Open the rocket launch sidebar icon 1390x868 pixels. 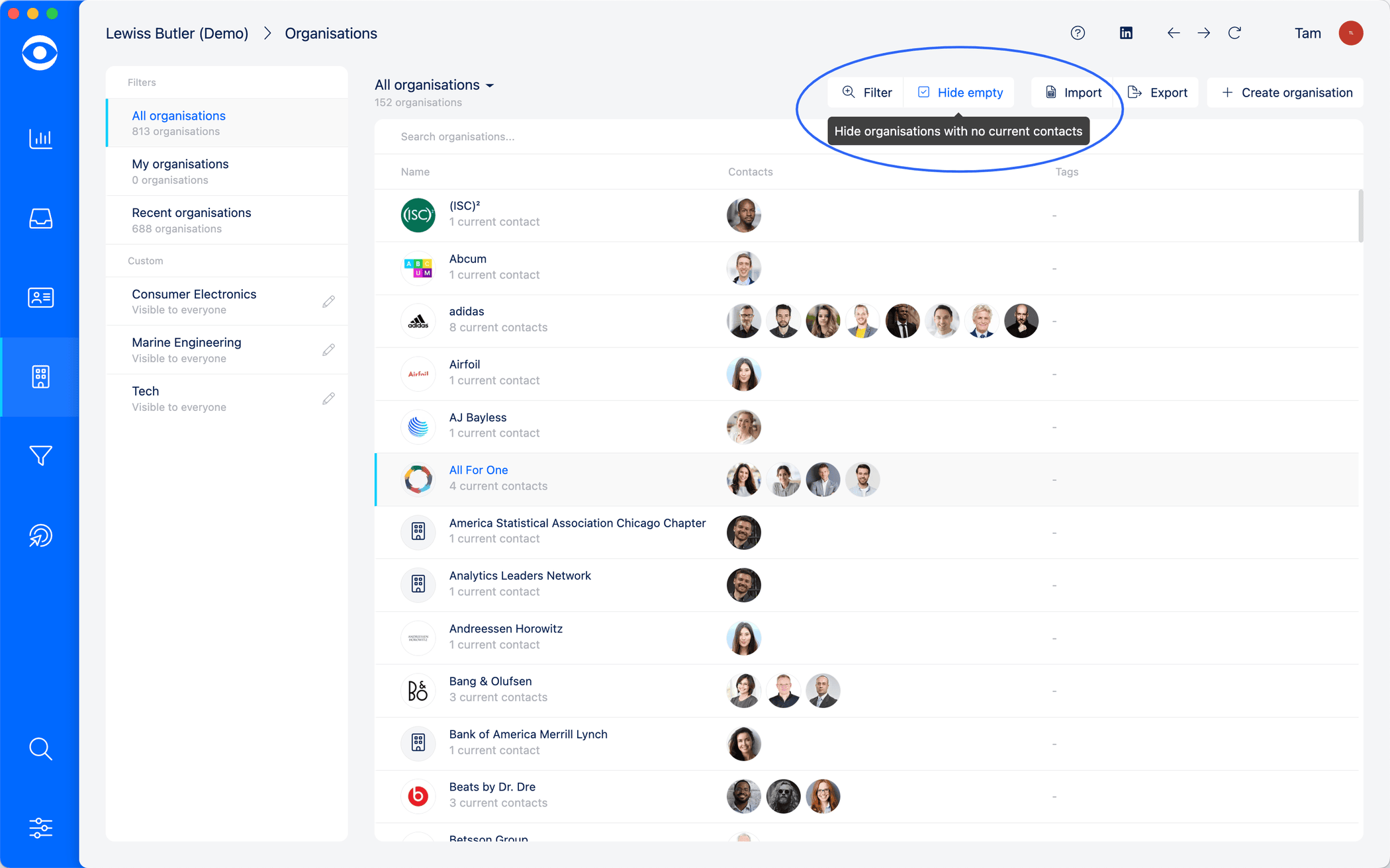click(40, 535)
